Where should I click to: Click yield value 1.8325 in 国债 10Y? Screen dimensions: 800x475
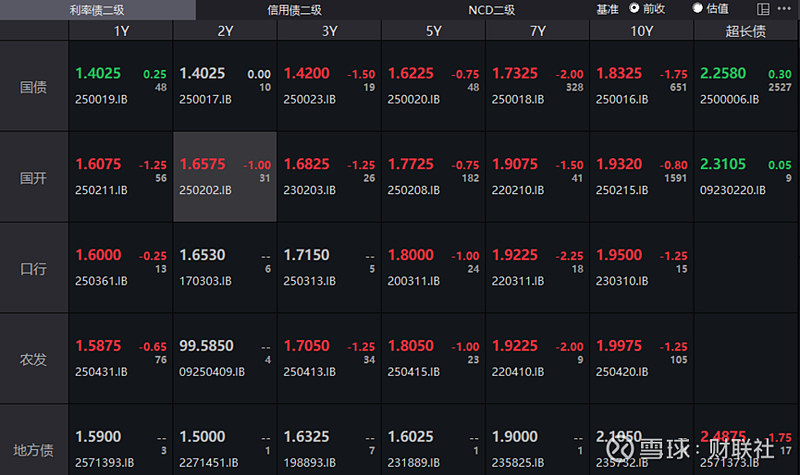(x=619, y=73)
